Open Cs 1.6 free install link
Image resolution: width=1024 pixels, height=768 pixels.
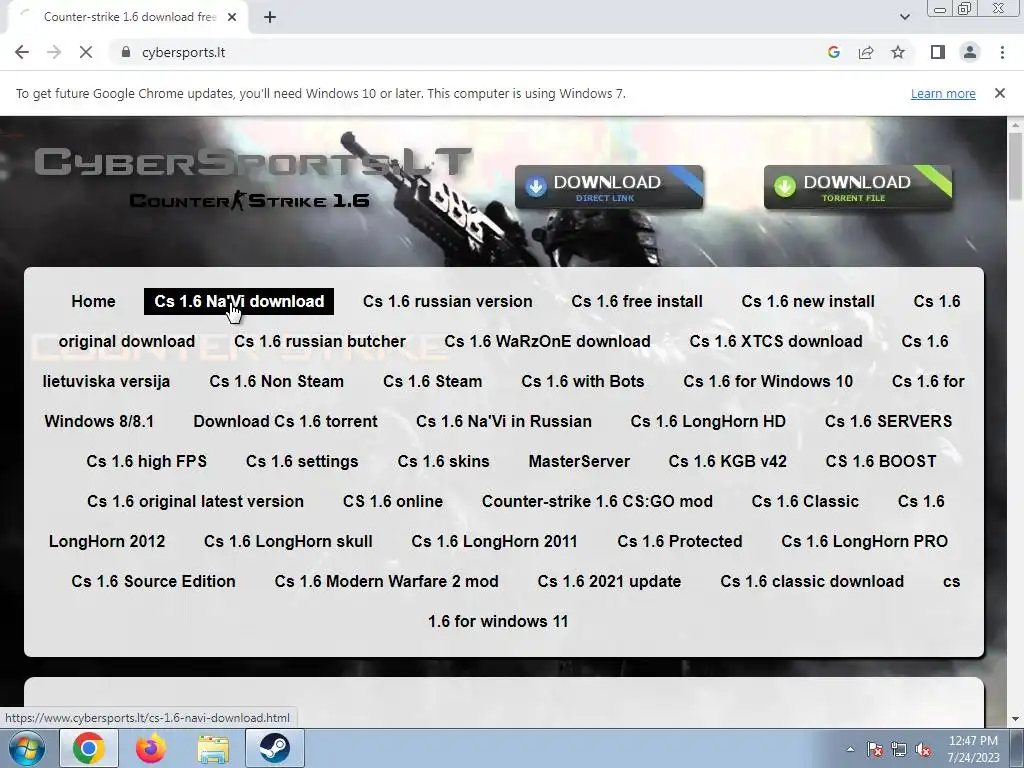pyautogui.click(x=637, y=301)
